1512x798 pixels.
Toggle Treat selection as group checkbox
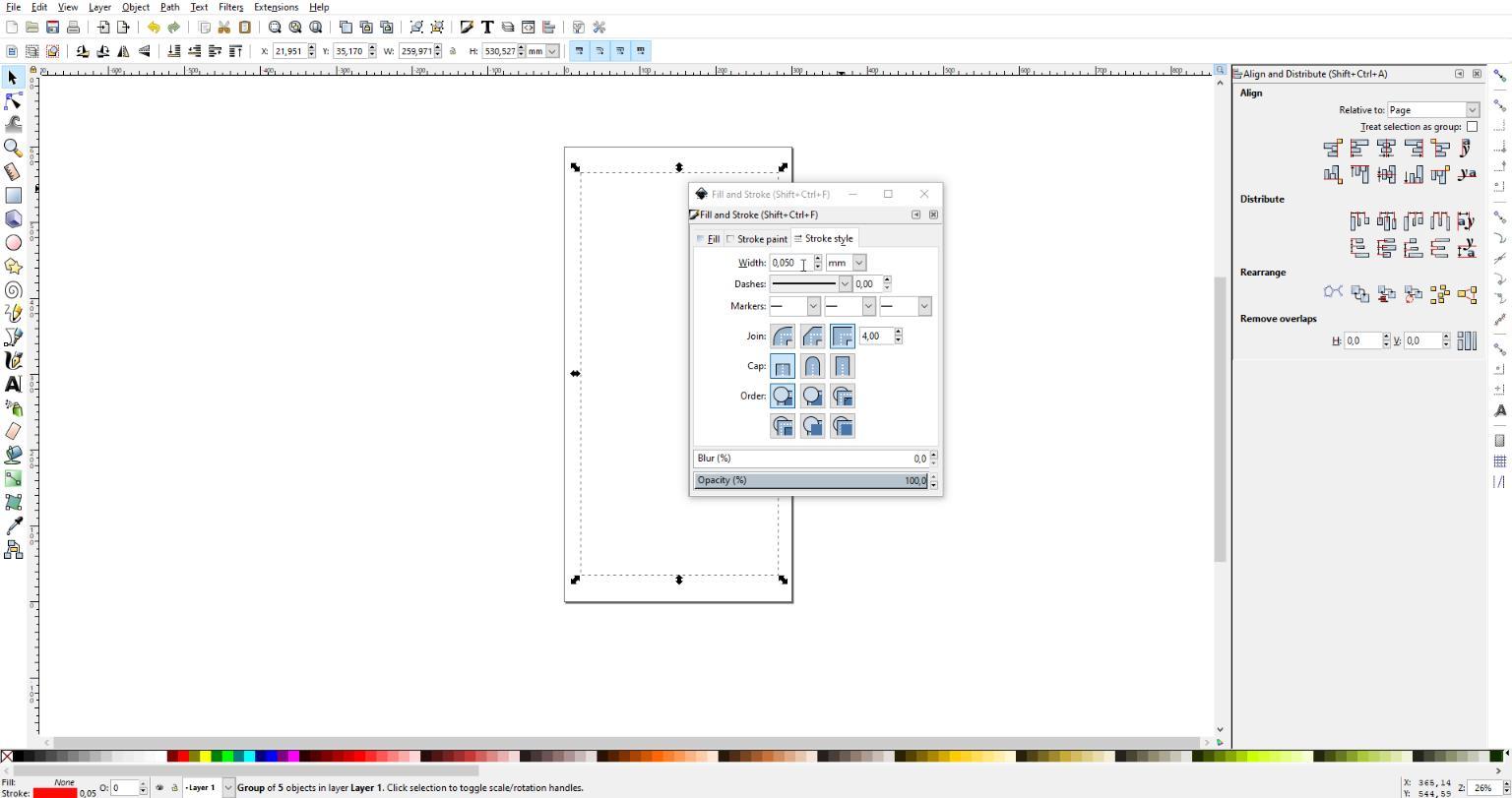tap(1472, 127)
